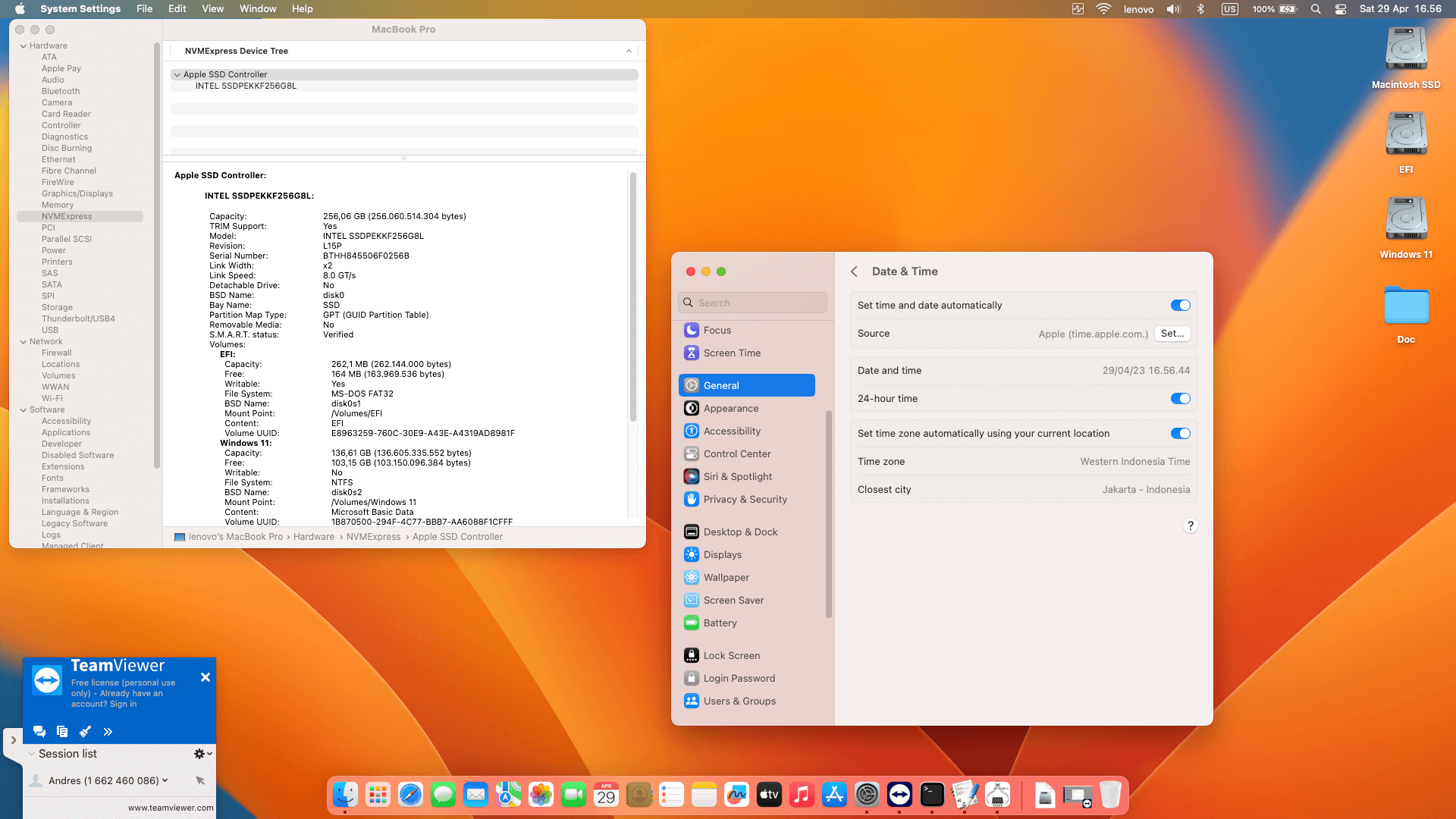Select INTEL SSDPEKKF256G8L in the device tree

[246, 86]
